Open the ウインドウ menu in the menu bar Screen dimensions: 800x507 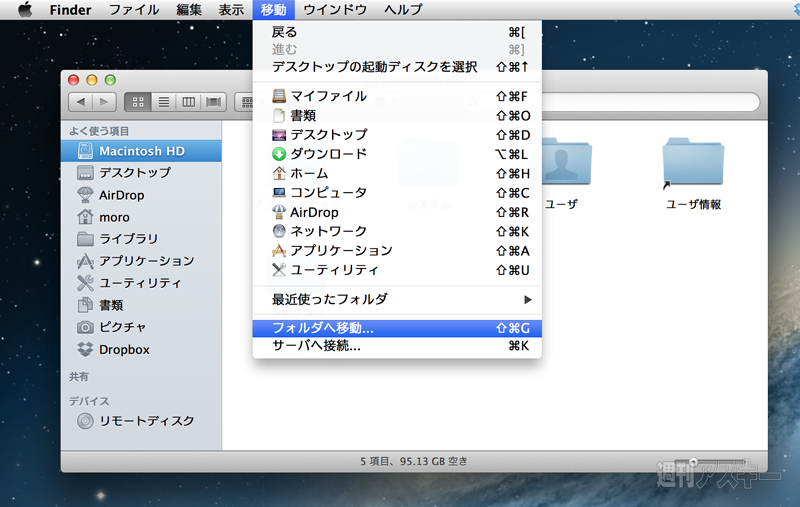click(337, 10)
